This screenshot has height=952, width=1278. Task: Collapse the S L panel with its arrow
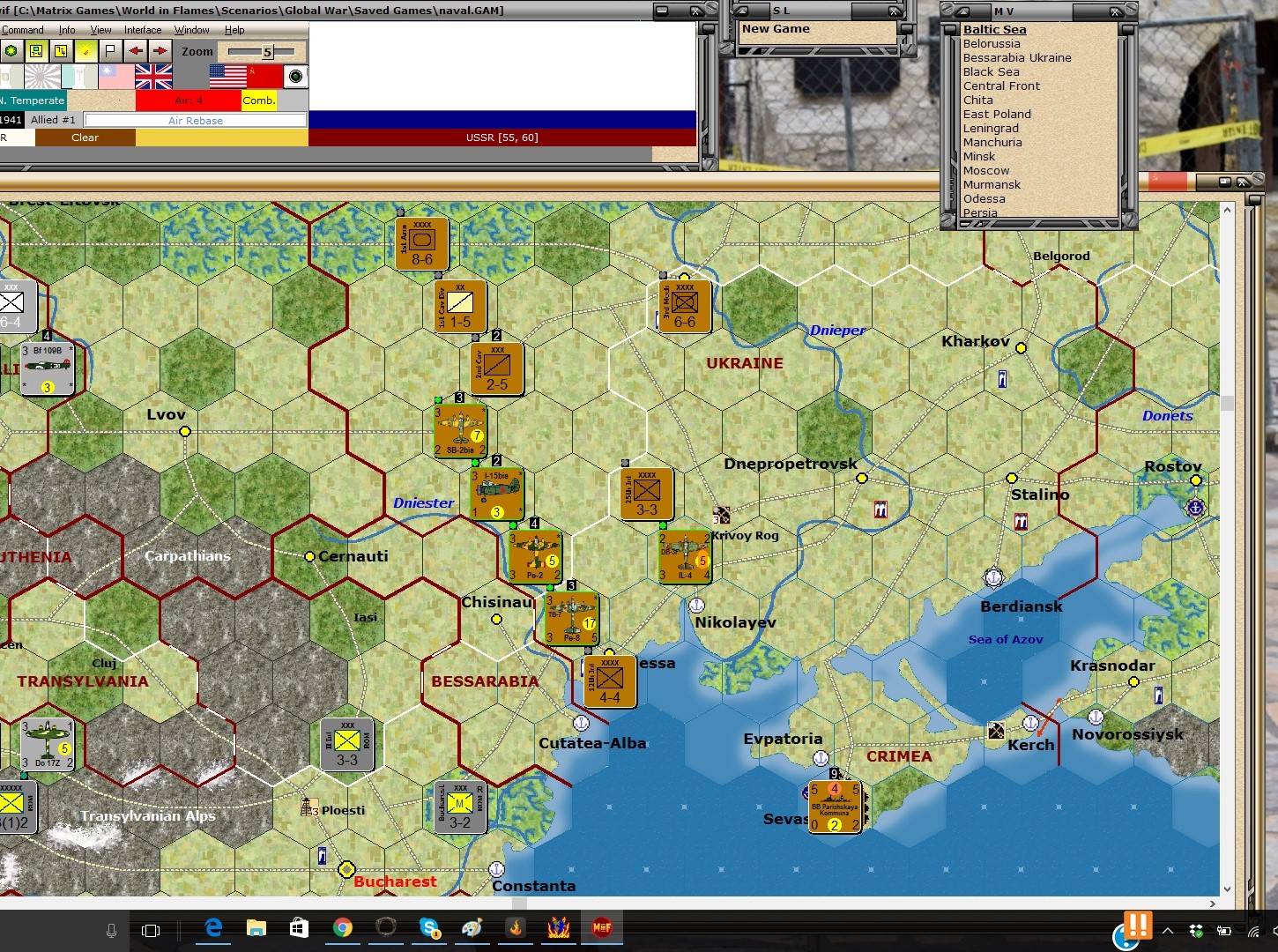(741, 11)
